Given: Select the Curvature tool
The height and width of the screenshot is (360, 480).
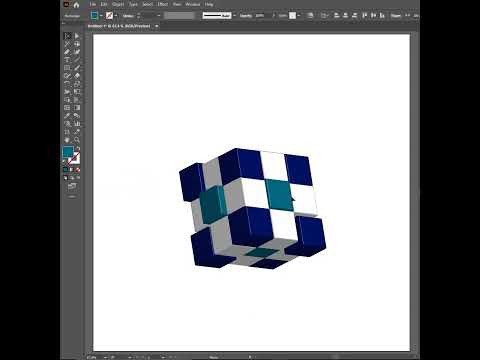Looking at the screenshot, I should (x=77, y=52).
